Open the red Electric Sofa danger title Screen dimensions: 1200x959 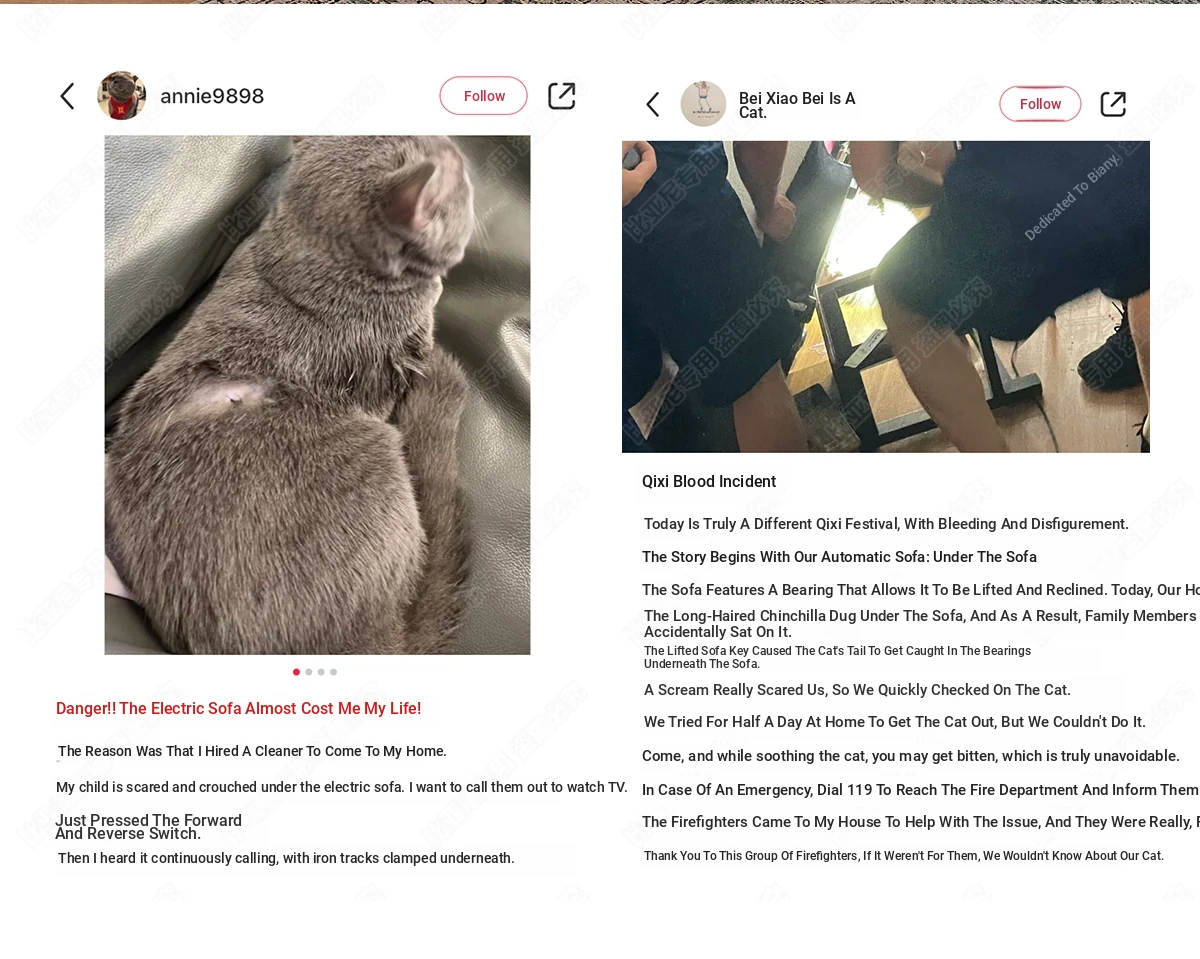[238, 709]
